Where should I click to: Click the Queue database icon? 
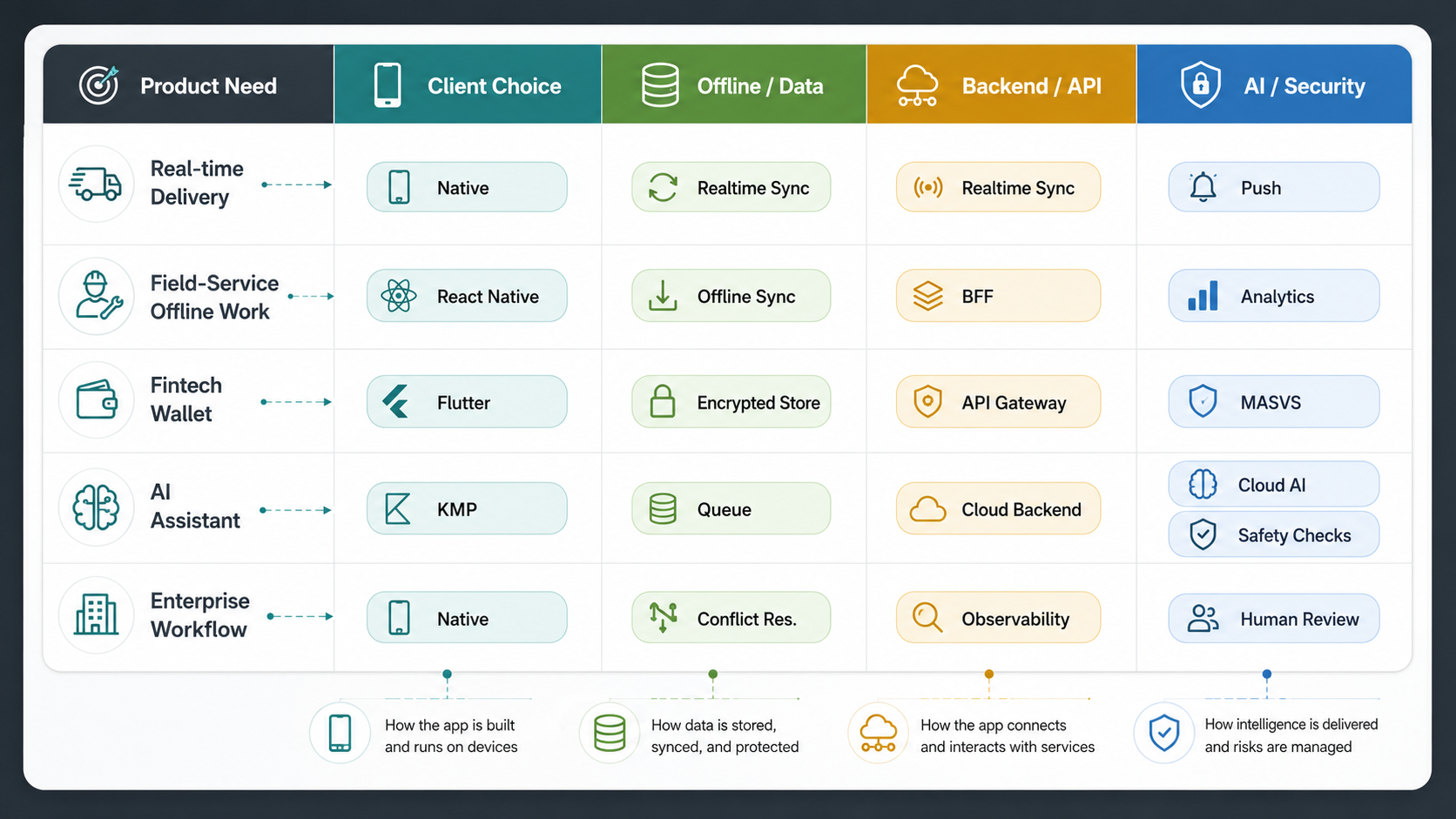[x=663, y=509]
